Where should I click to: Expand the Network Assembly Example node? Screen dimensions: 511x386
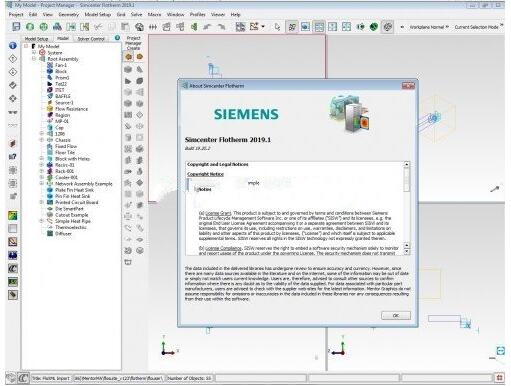(42, 184)
